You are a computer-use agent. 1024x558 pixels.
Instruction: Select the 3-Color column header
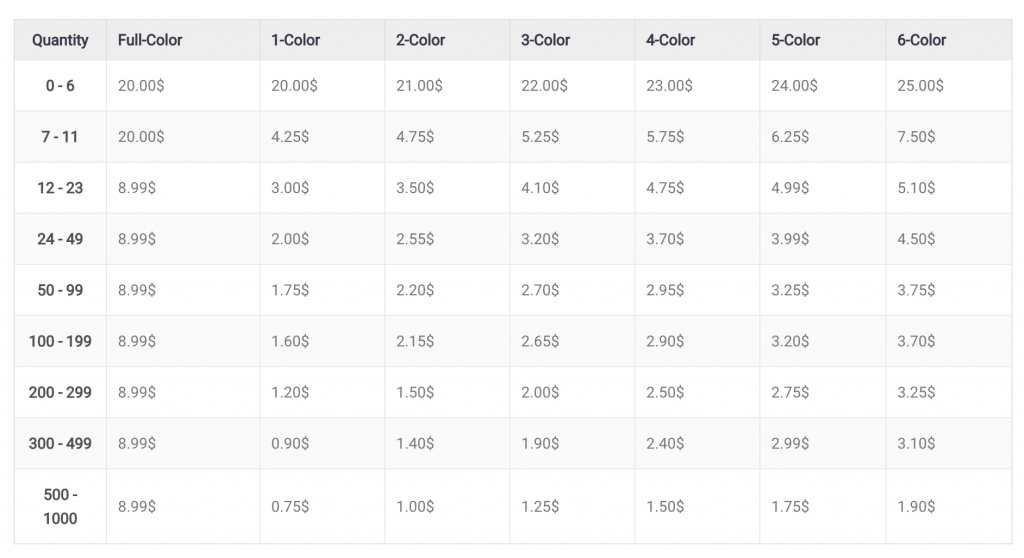(545, 40)
